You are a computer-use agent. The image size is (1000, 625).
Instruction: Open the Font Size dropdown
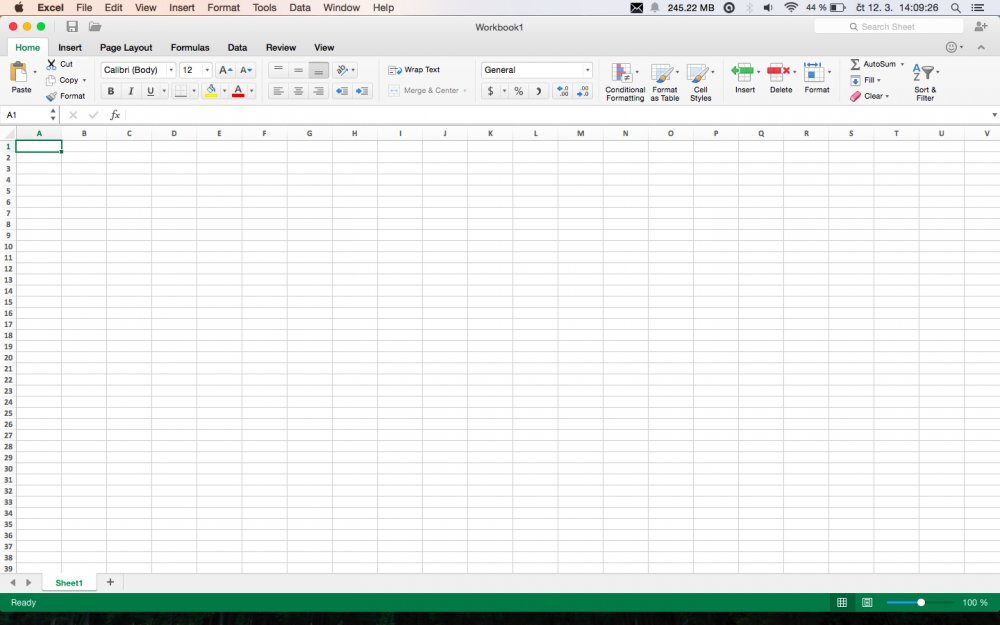click(x=195, y=69)
